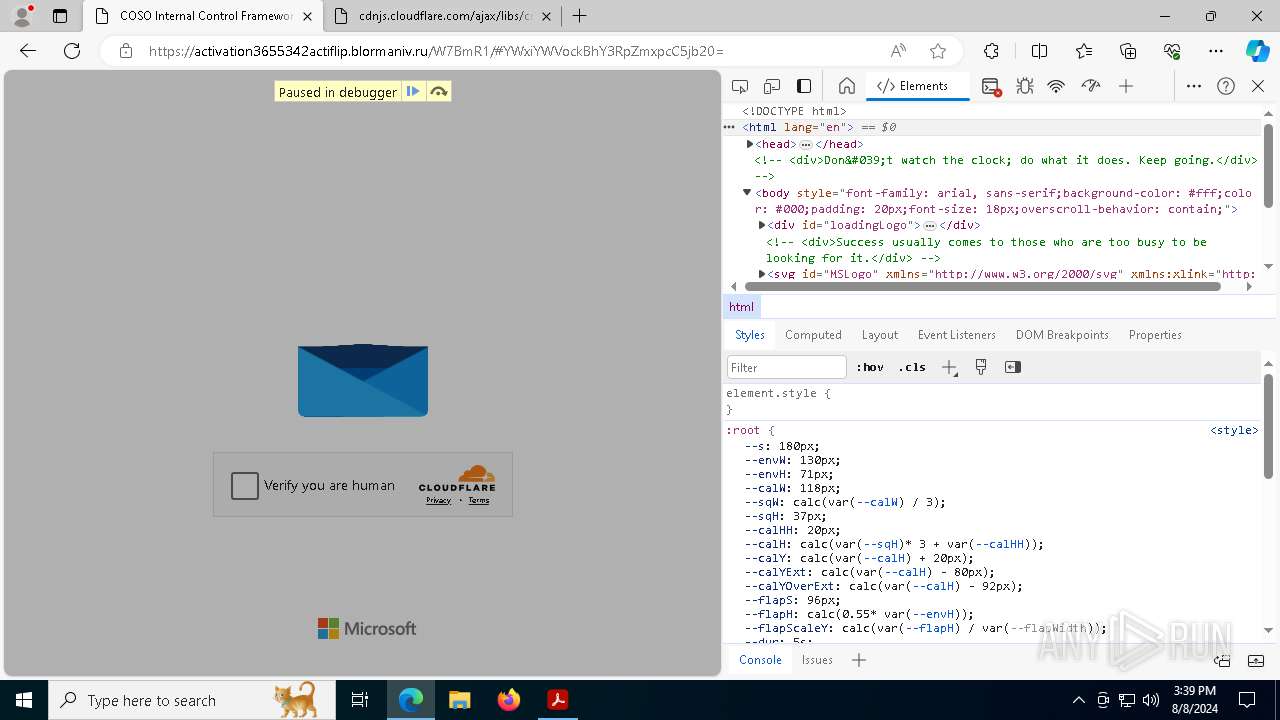Open the Properties tab
The width and height of the screenshot is (1280, 720).
[1155, 335]
